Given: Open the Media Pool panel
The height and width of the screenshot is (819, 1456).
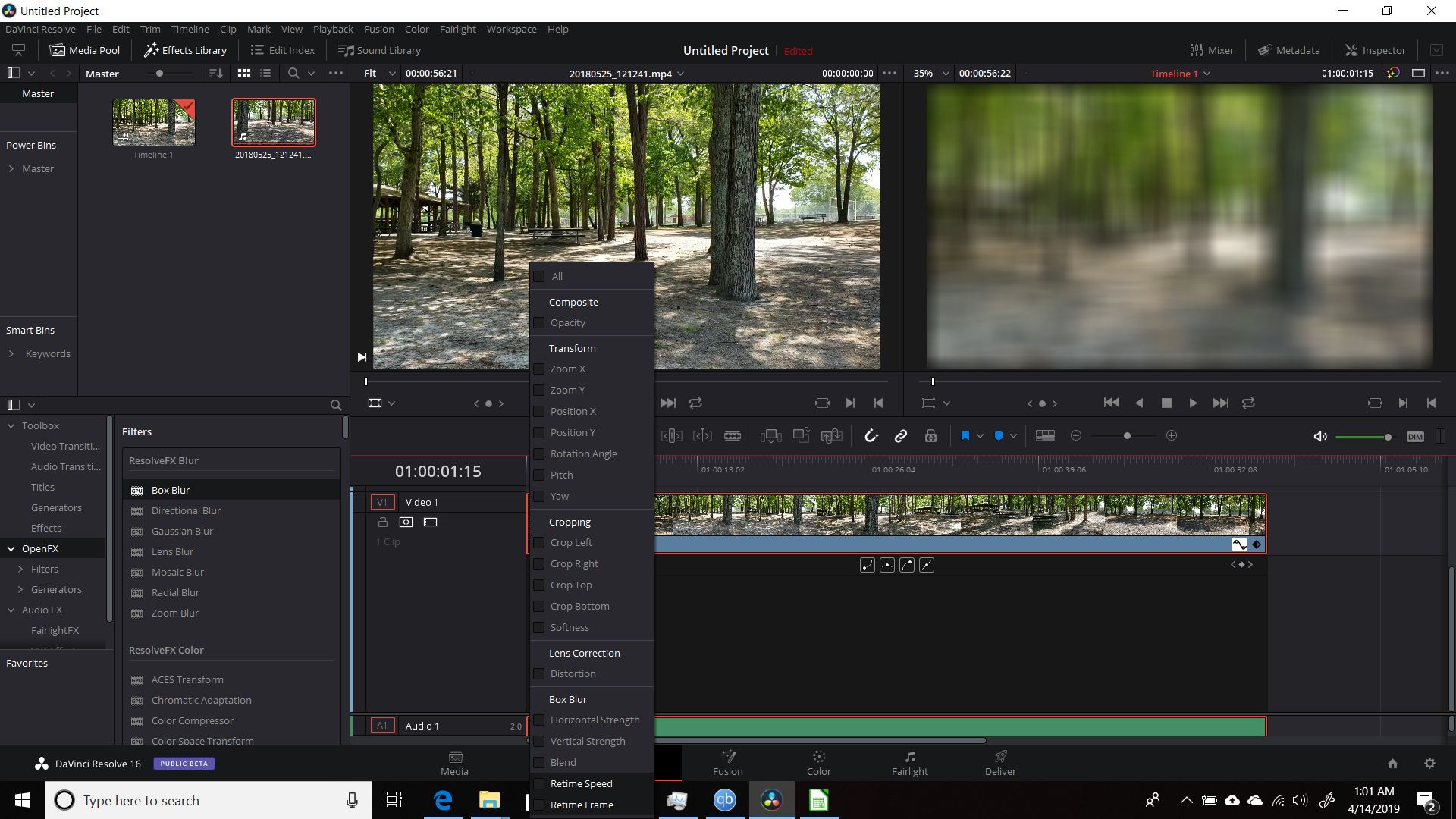Looking at the screenshot, I should pos(85,50).
